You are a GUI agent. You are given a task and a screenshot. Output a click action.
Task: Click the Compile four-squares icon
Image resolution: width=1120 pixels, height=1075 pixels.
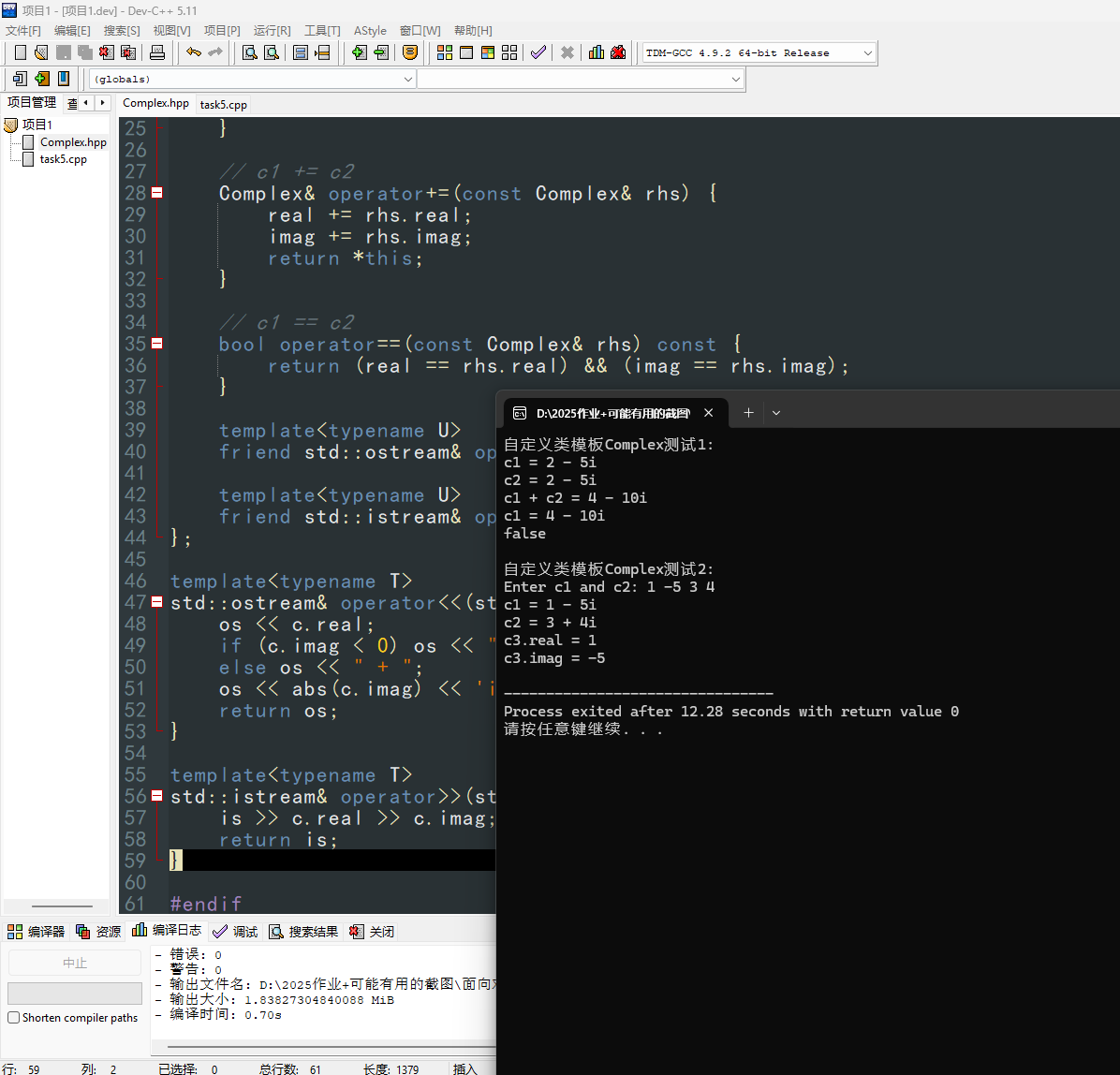click(x=445, y=52)
